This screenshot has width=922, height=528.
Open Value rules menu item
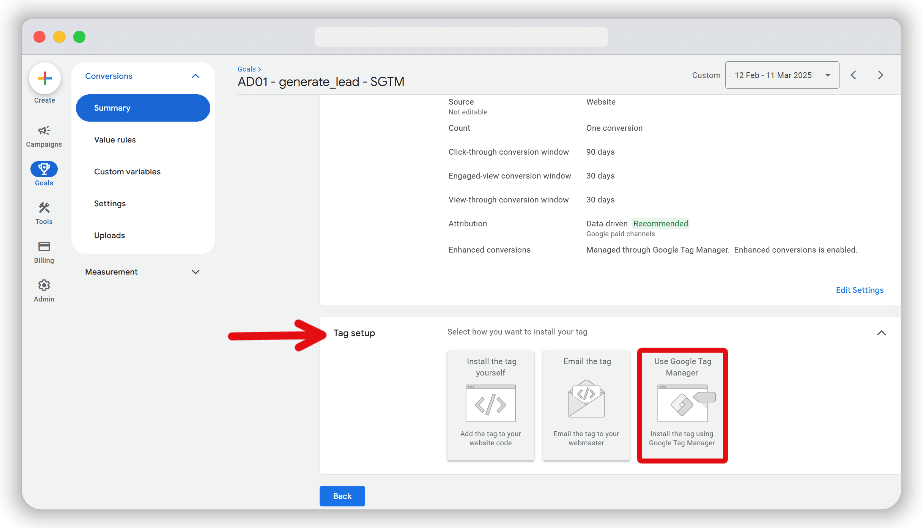[x=115, y=140]
